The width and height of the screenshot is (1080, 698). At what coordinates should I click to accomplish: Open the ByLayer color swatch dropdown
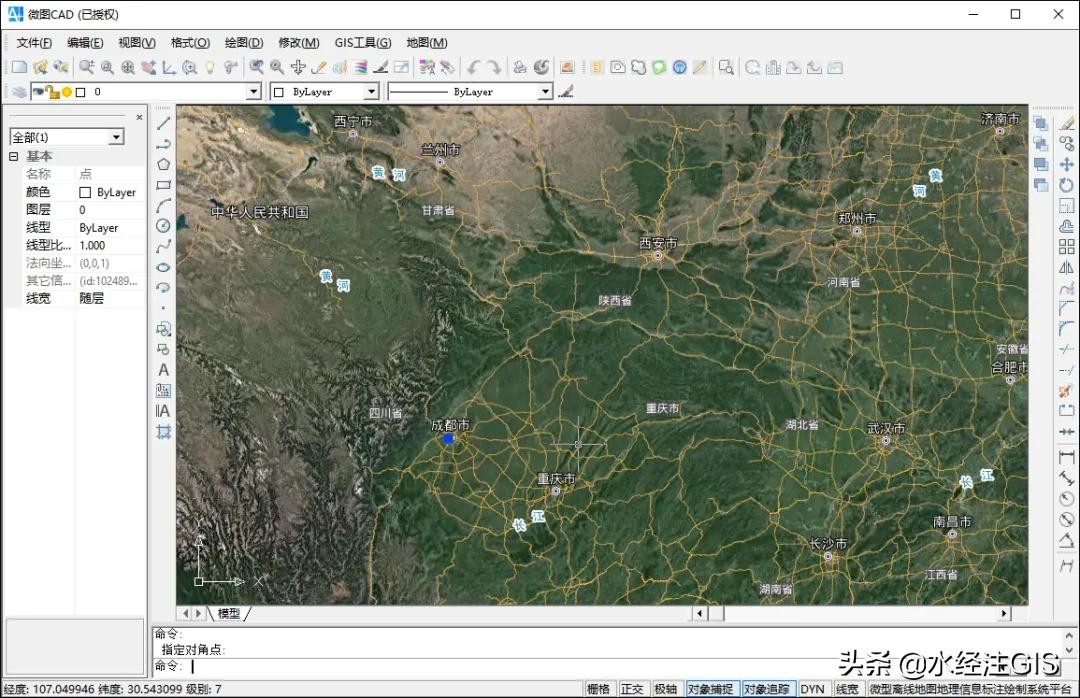[x=371, y=92]
